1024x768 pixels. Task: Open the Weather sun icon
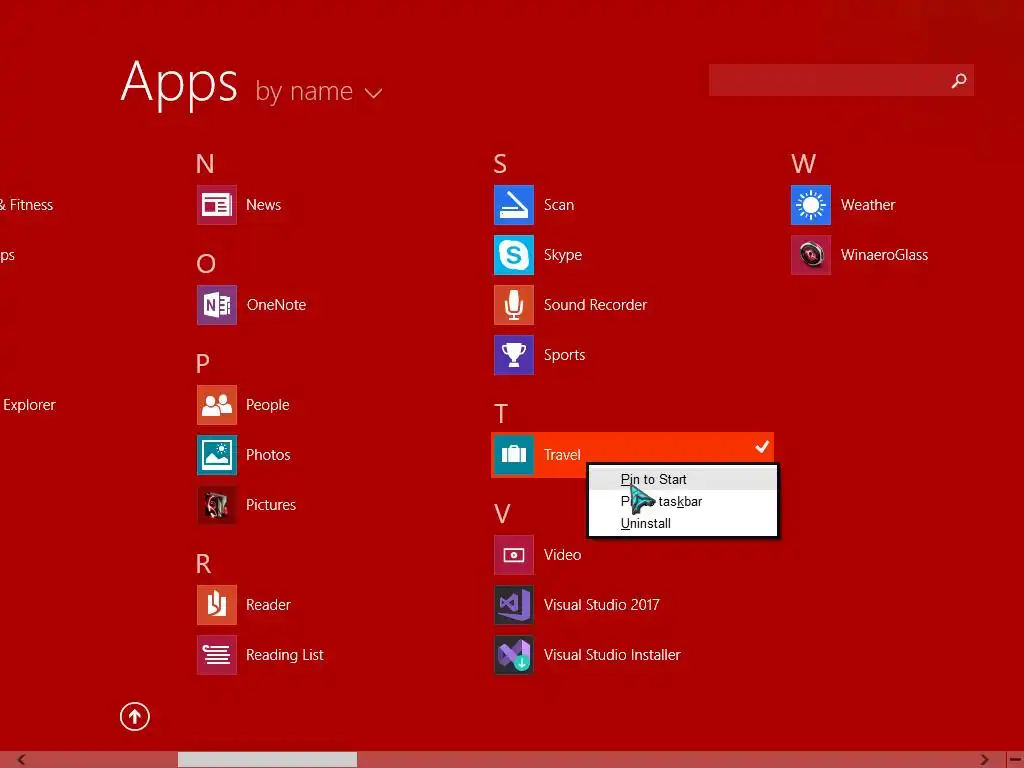811,205
